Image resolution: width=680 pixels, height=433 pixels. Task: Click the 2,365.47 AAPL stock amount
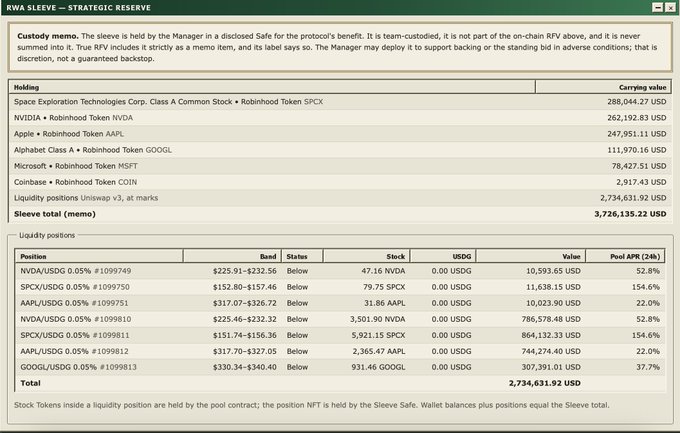pos(379,351)
